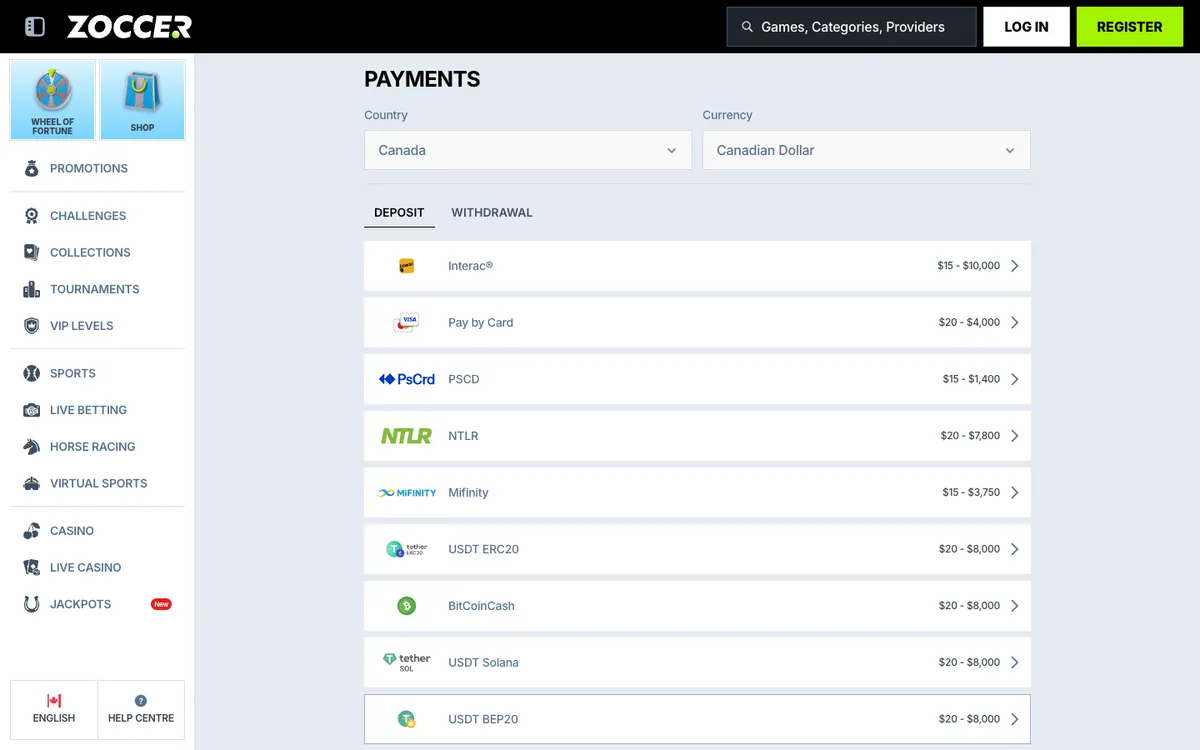The image size is (1200, 750).
Task: Click the Live Casino icon
Action: [32, 567]
